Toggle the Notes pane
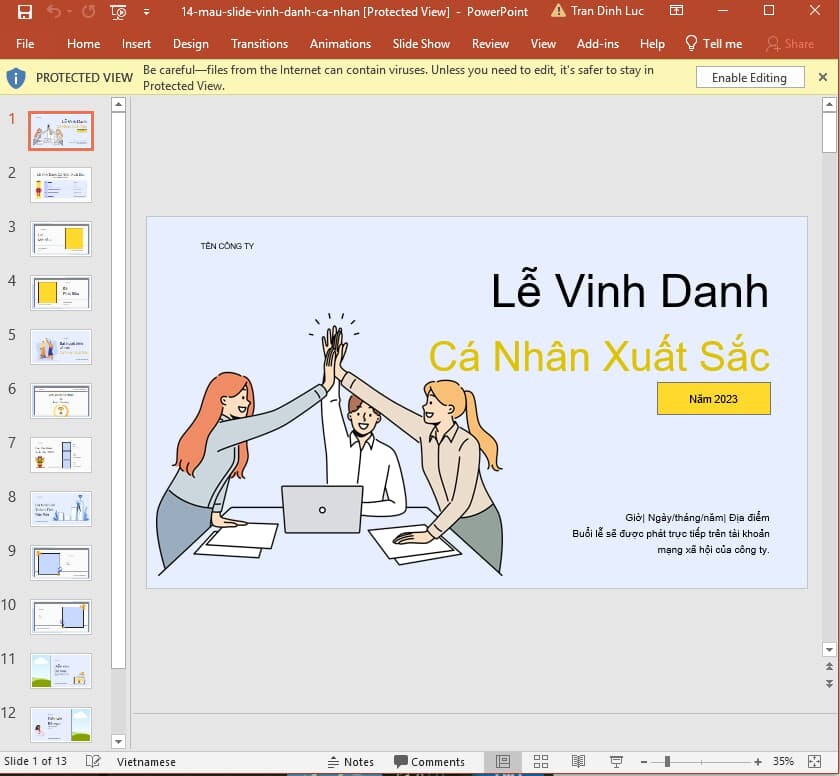Image resolution: width=840 pixels, height=776 pixels. [x=352, y=761]
